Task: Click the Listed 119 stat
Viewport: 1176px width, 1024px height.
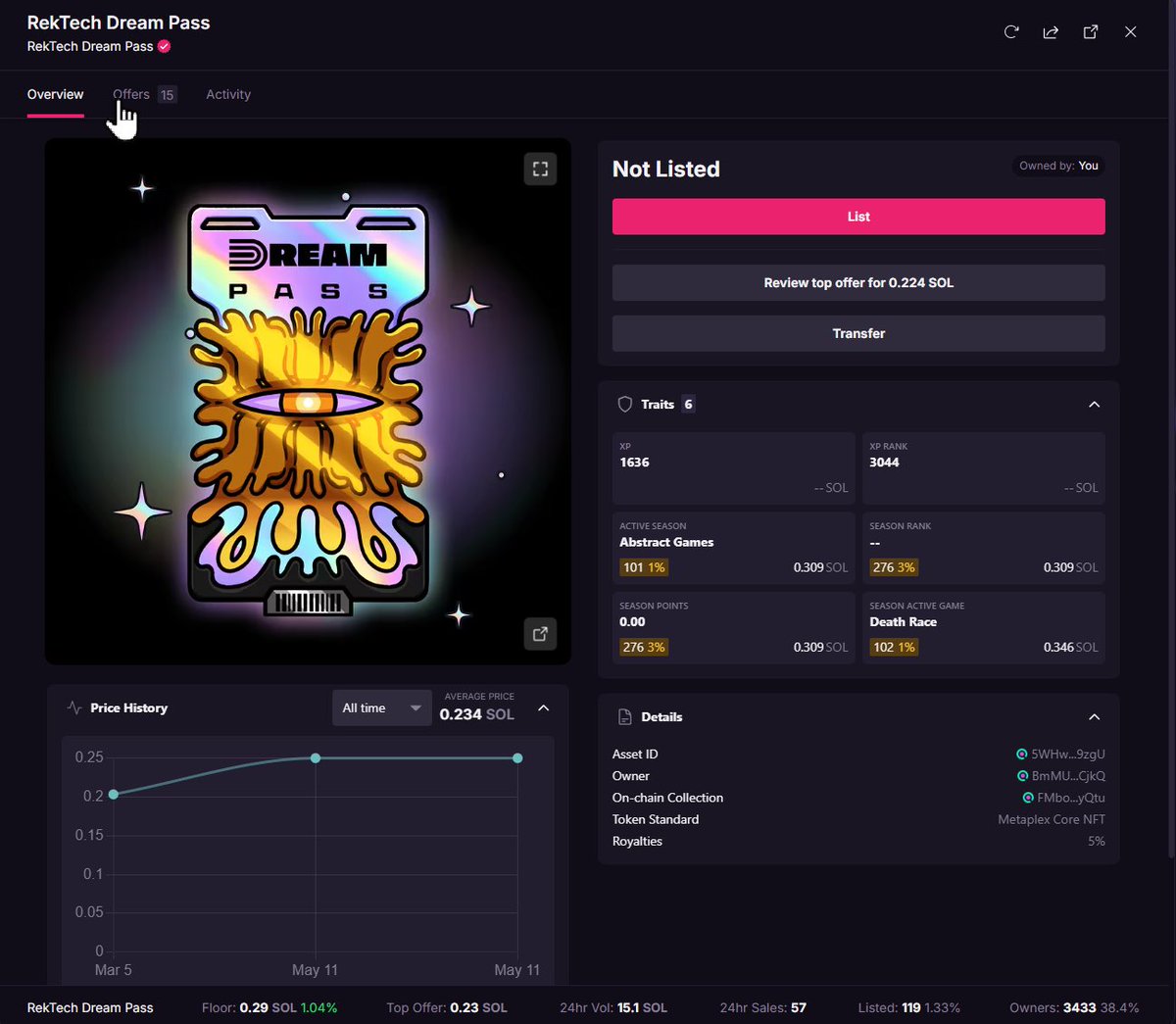Action: pos(909,1007)
